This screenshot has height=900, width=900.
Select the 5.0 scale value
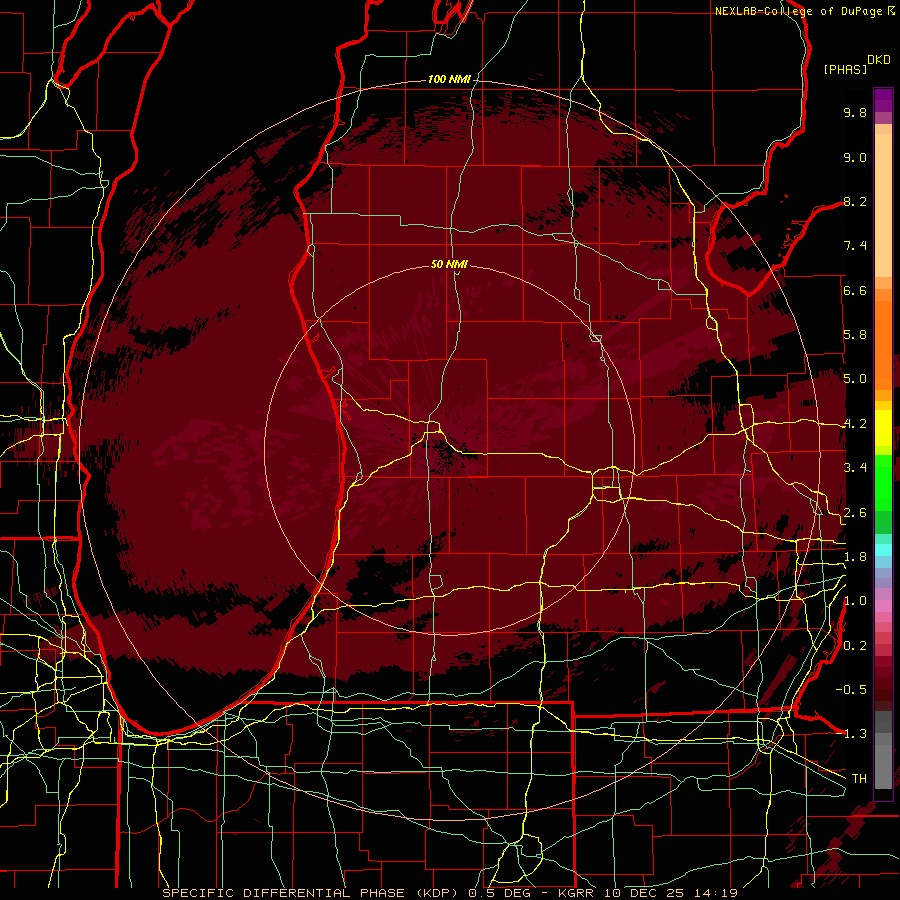pos(855,379)
